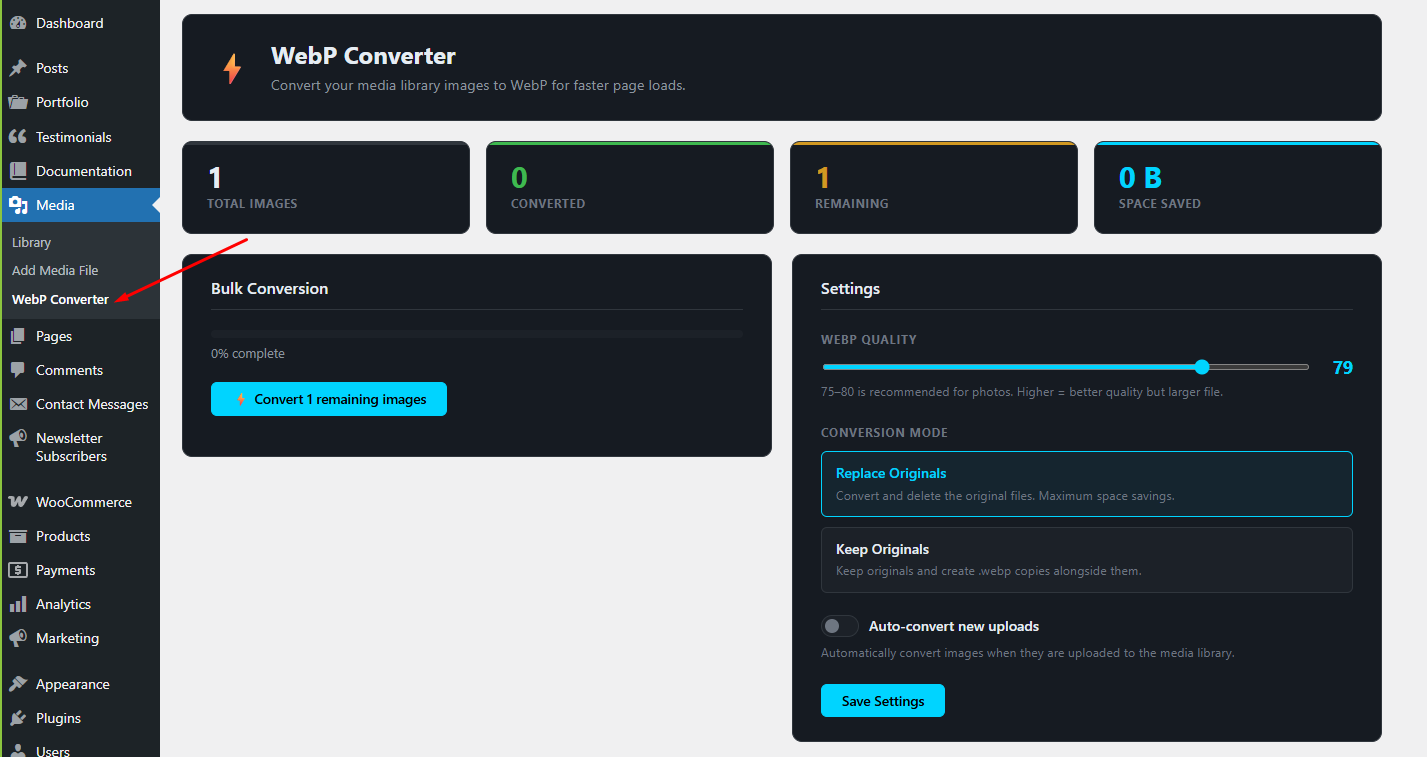Open Add Media File submenu item
Viewport: 1427px width, 757px height.
pyautogui.click(x=55, y=270)
